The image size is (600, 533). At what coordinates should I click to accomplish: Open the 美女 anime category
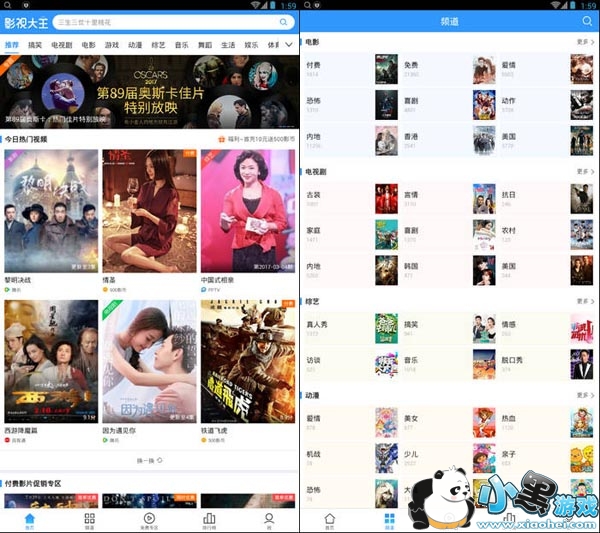(x=450, y=423)
